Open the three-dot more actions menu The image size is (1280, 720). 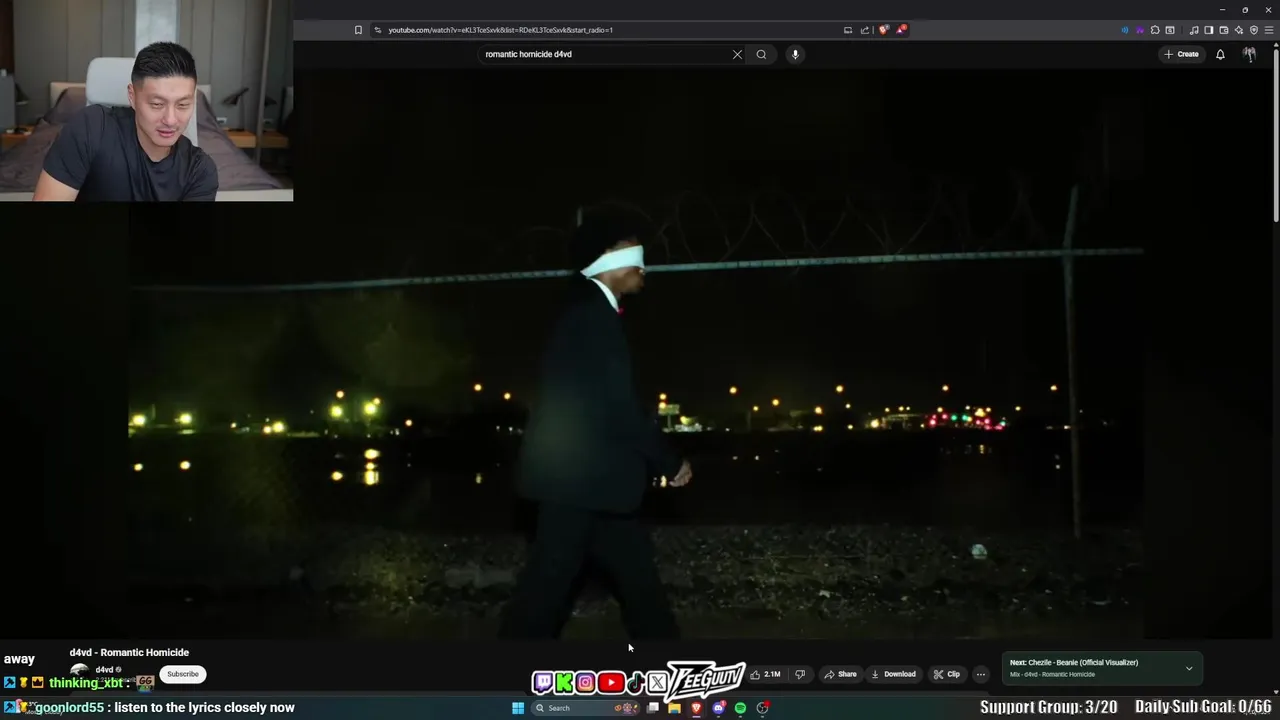[x=981, y=674]
